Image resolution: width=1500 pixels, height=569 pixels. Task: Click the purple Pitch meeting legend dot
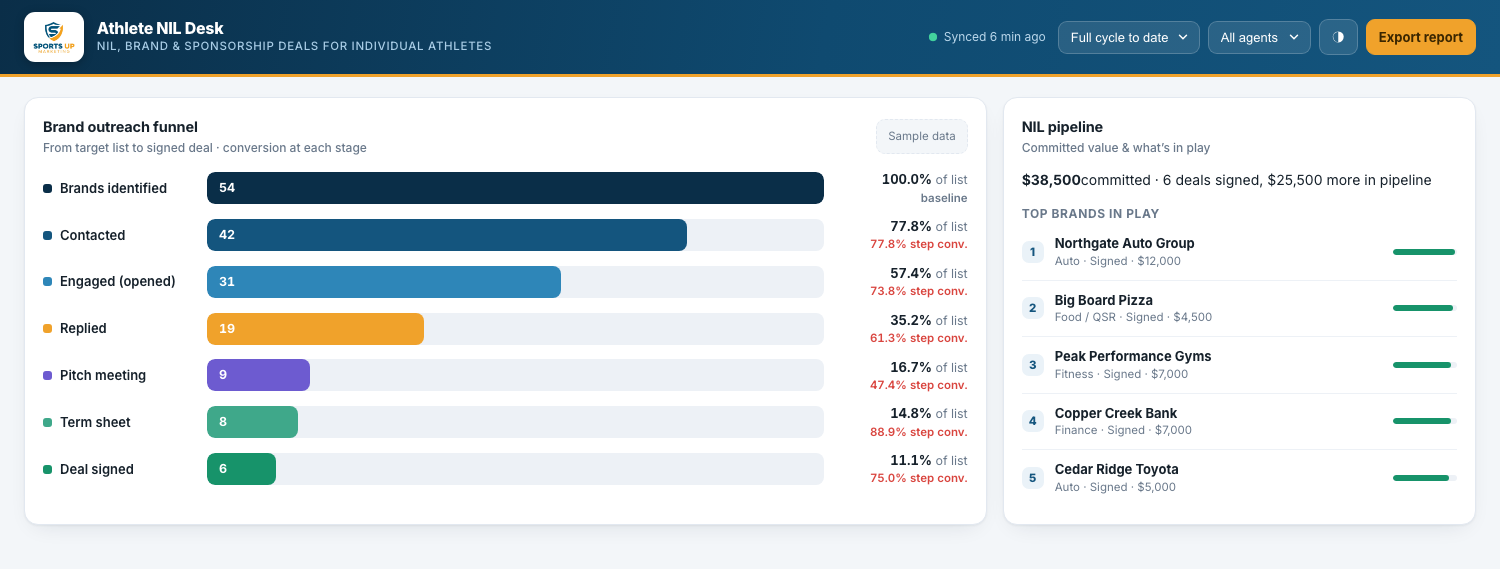coord(47,375)
